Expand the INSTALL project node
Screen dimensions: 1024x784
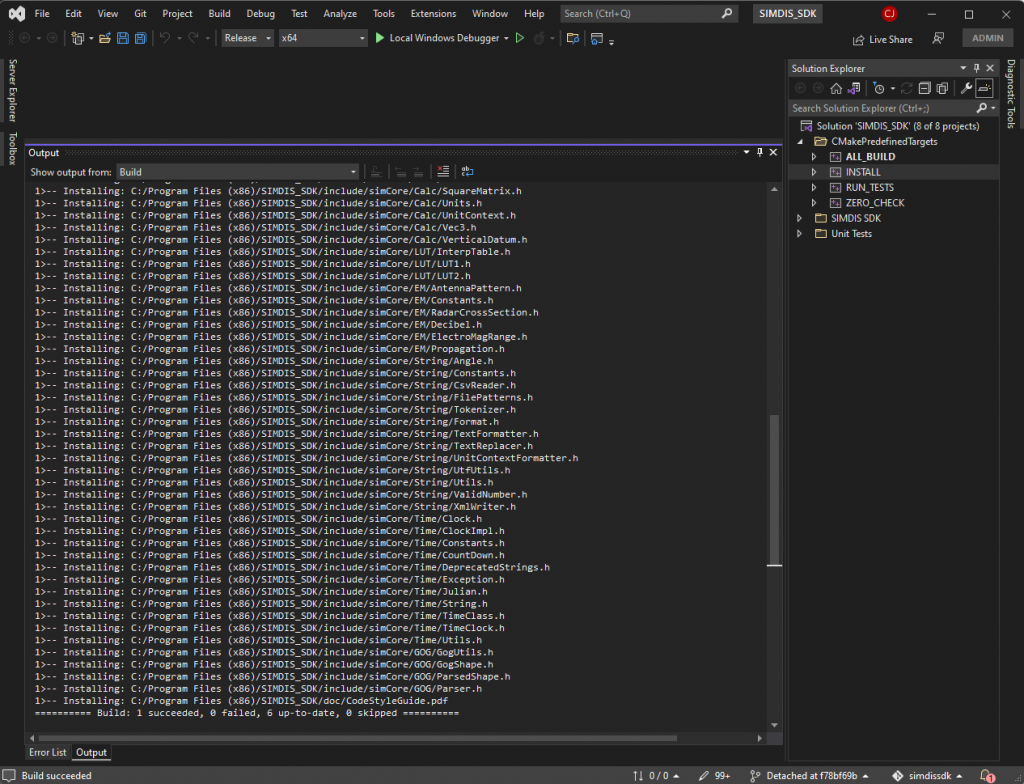coord(814,172)
